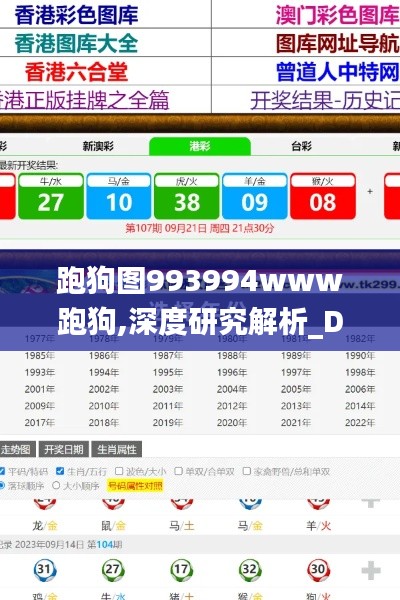Image resolution: width=400 pixels, height=600 pixels.
Task: Select year 1985年
Action: (40, 355)
